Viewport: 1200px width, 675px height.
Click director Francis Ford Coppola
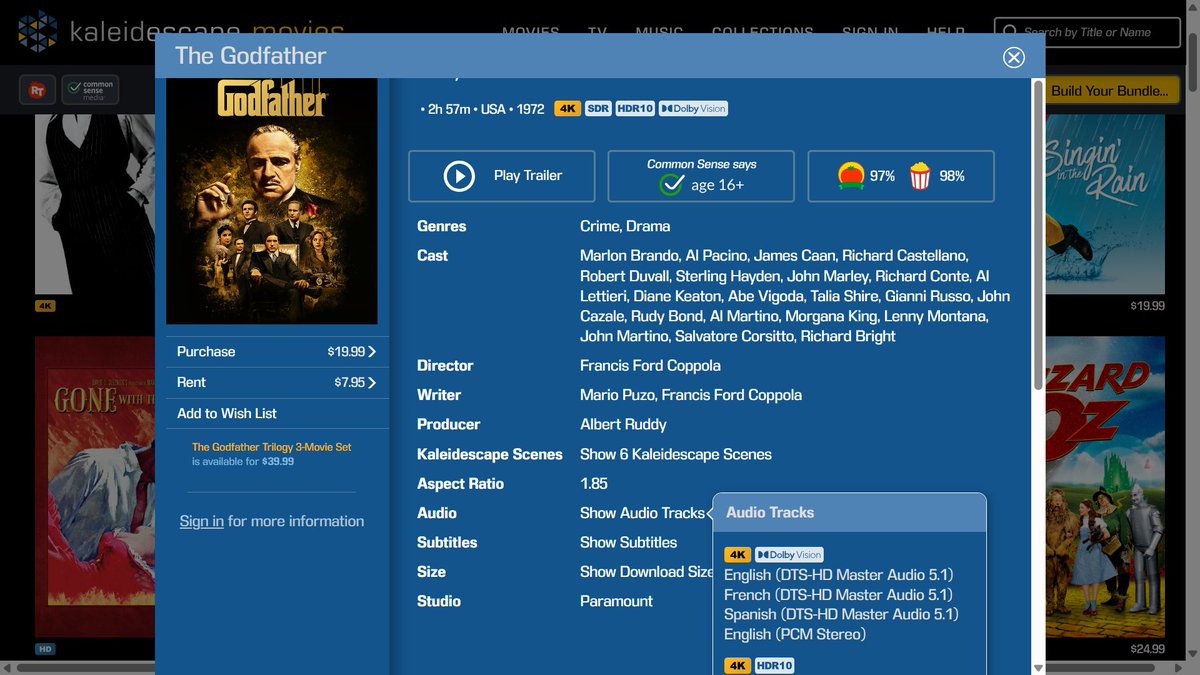coord(650,366)
